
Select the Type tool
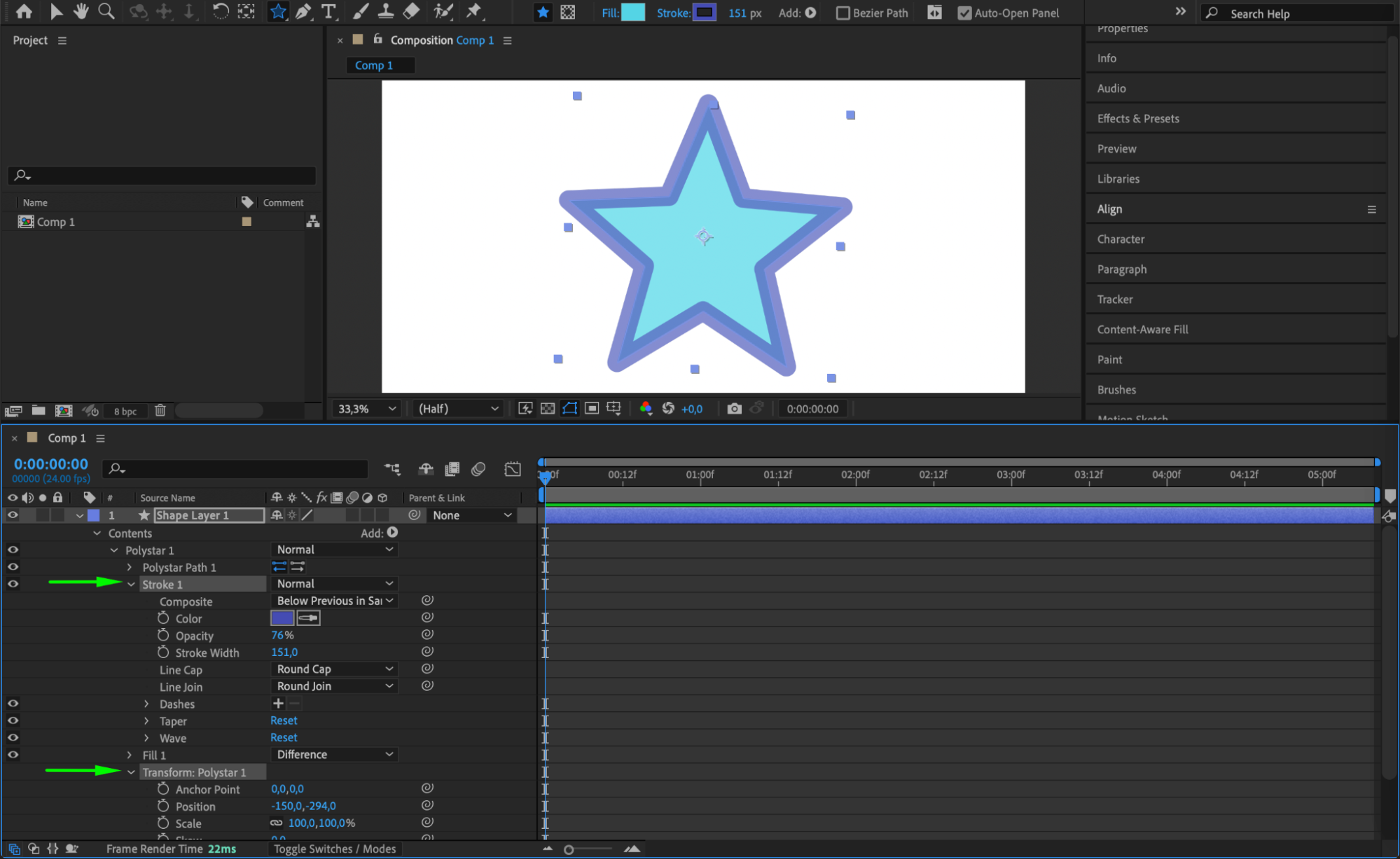tap(328, 11)
